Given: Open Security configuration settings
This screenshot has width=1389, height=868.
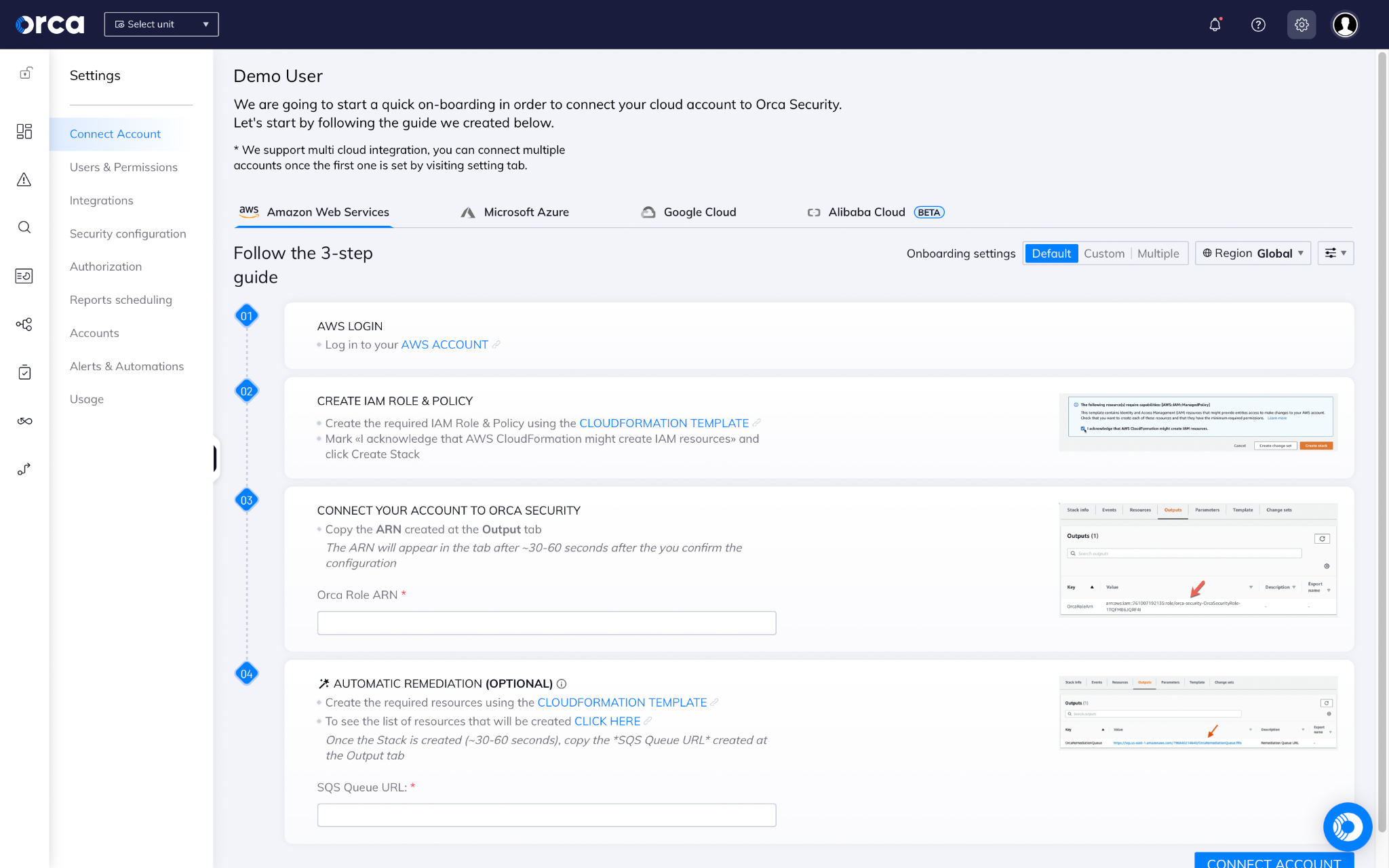Looking at the screenshot, I should pos(128,233).
